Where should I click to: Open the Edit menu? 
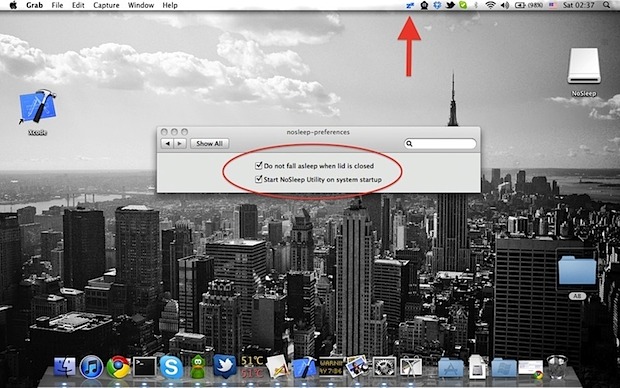tap(78, 5)
